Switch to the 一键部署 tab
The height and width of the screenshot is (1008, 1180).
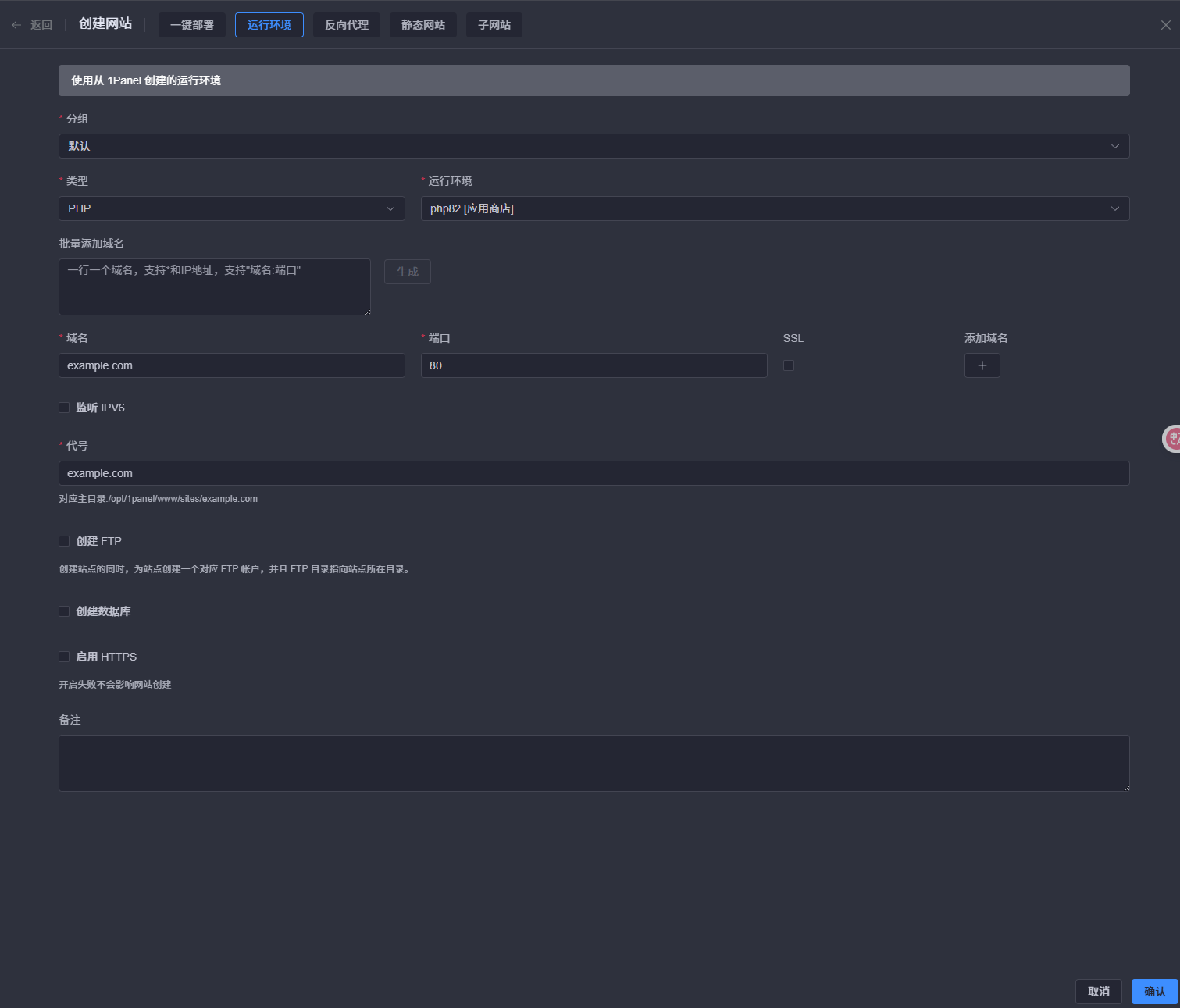192,25
